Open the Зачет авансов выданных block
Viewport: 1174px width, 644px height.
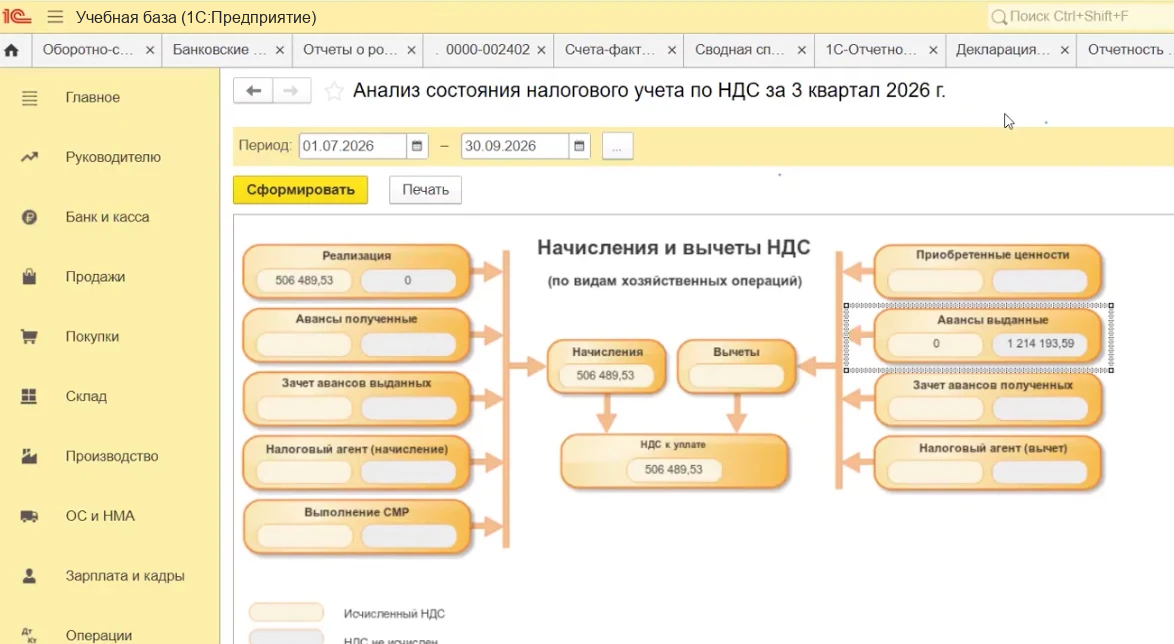[356, 399]
